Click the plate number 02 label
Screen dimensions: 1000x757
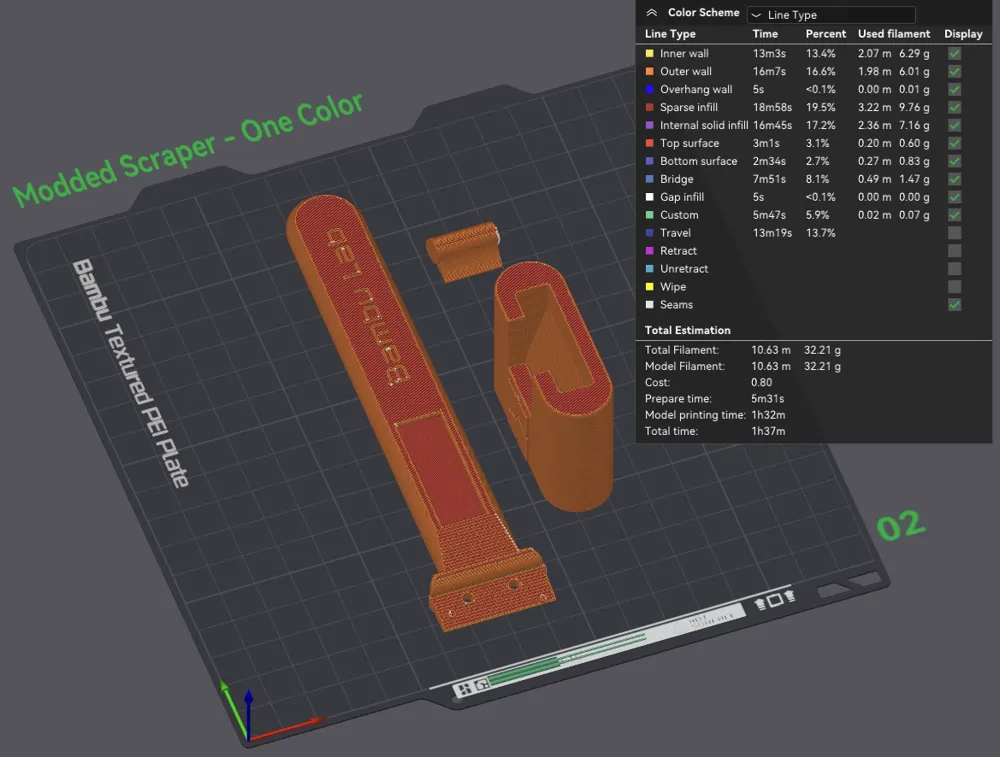coord(900,526)
